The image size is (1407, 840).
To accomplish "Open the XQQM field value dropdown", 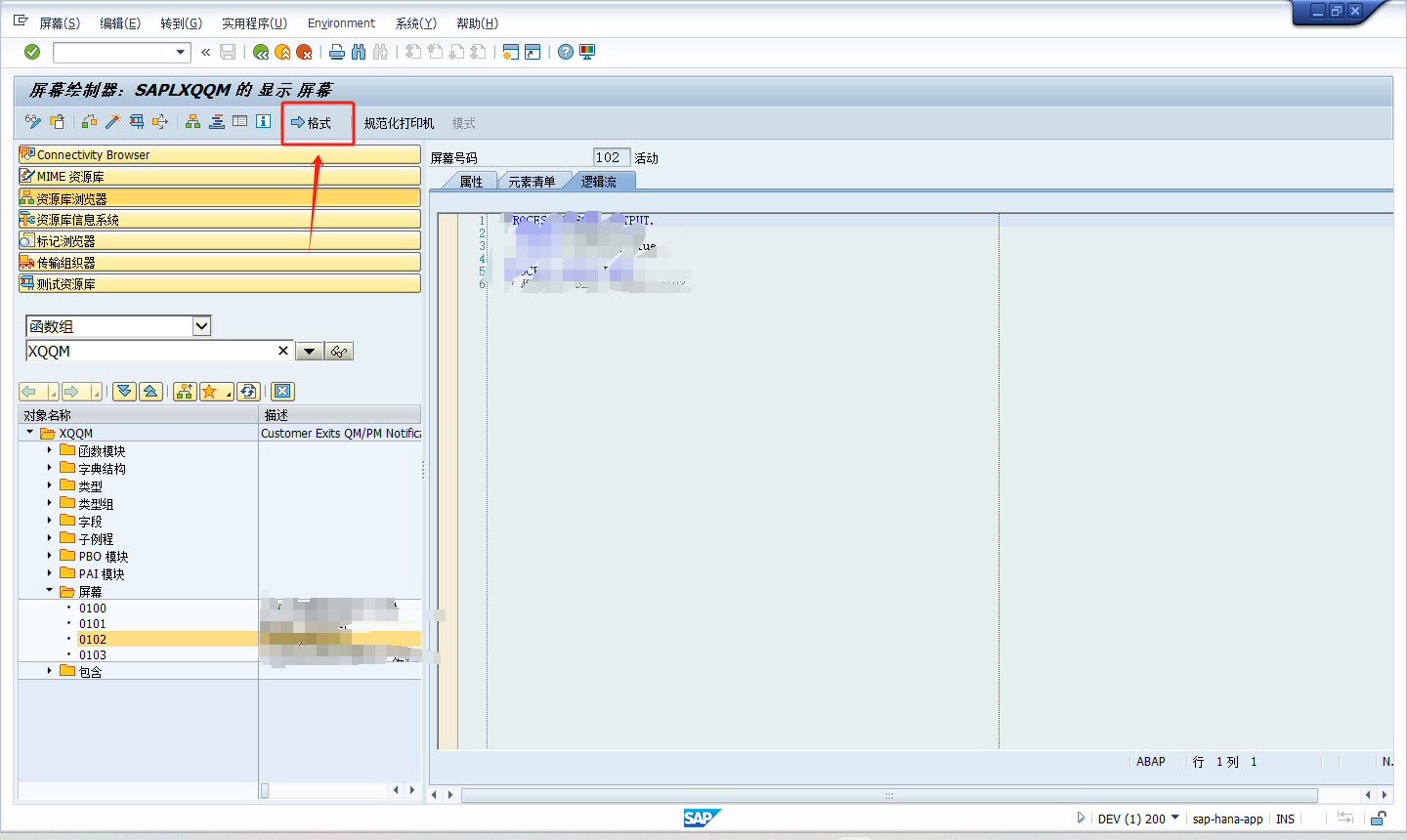I will (310, 350).
